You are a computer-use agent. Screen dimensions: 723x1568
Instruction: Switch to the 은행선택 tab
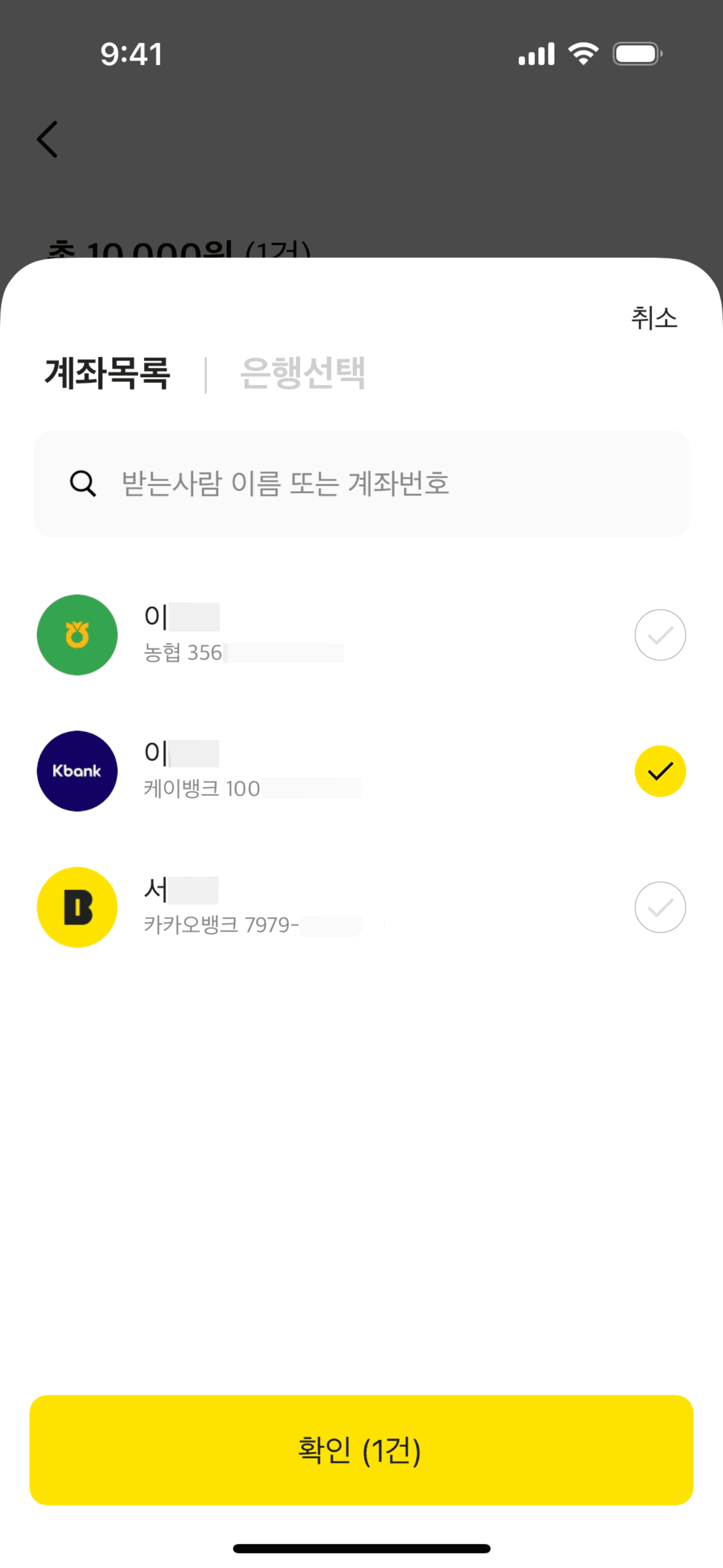coord(303,373)
